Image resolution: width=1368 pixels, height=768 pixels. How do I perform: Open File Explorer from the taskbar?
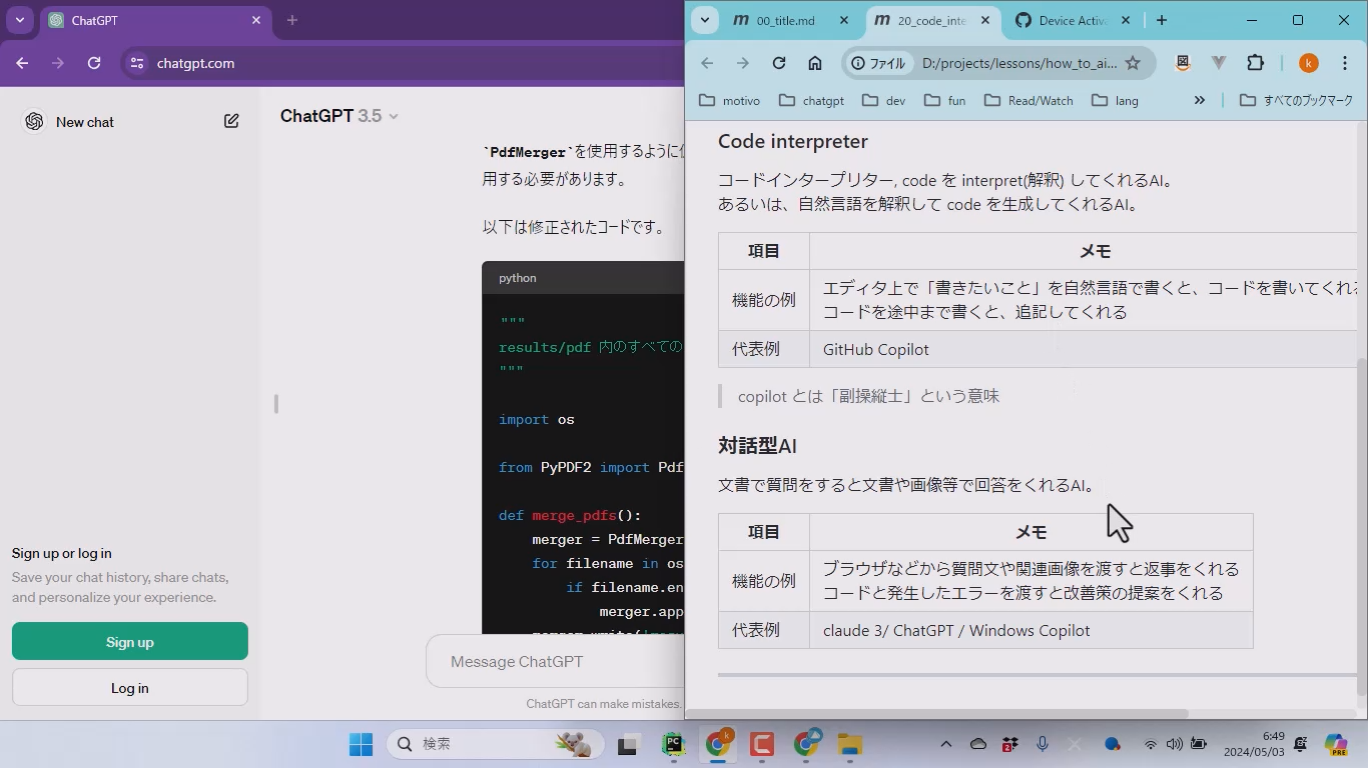pyautogui.click(x=851, y=744)
